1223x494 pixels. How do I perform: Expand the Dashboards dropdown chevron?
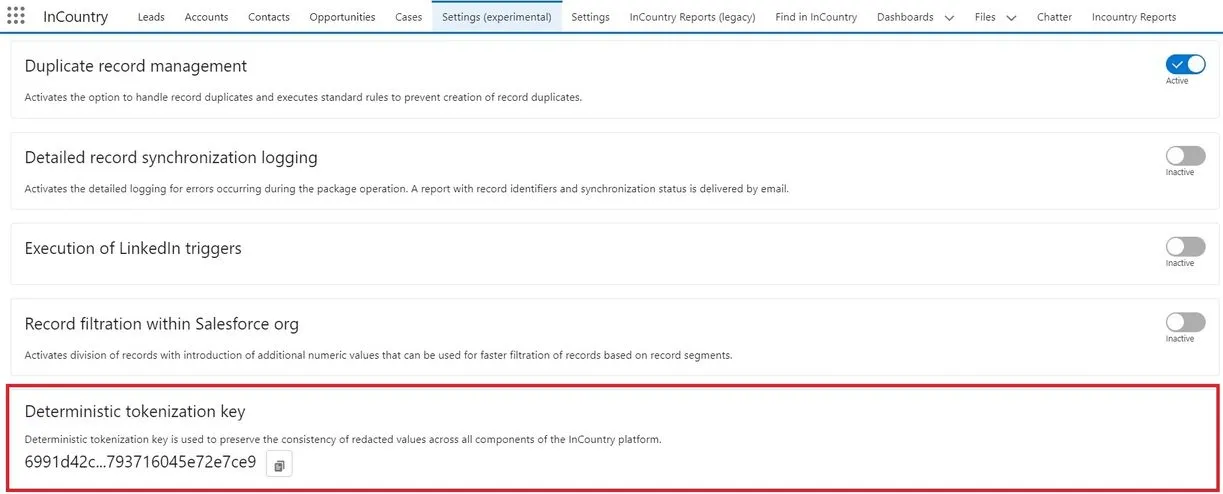[949, 18]
